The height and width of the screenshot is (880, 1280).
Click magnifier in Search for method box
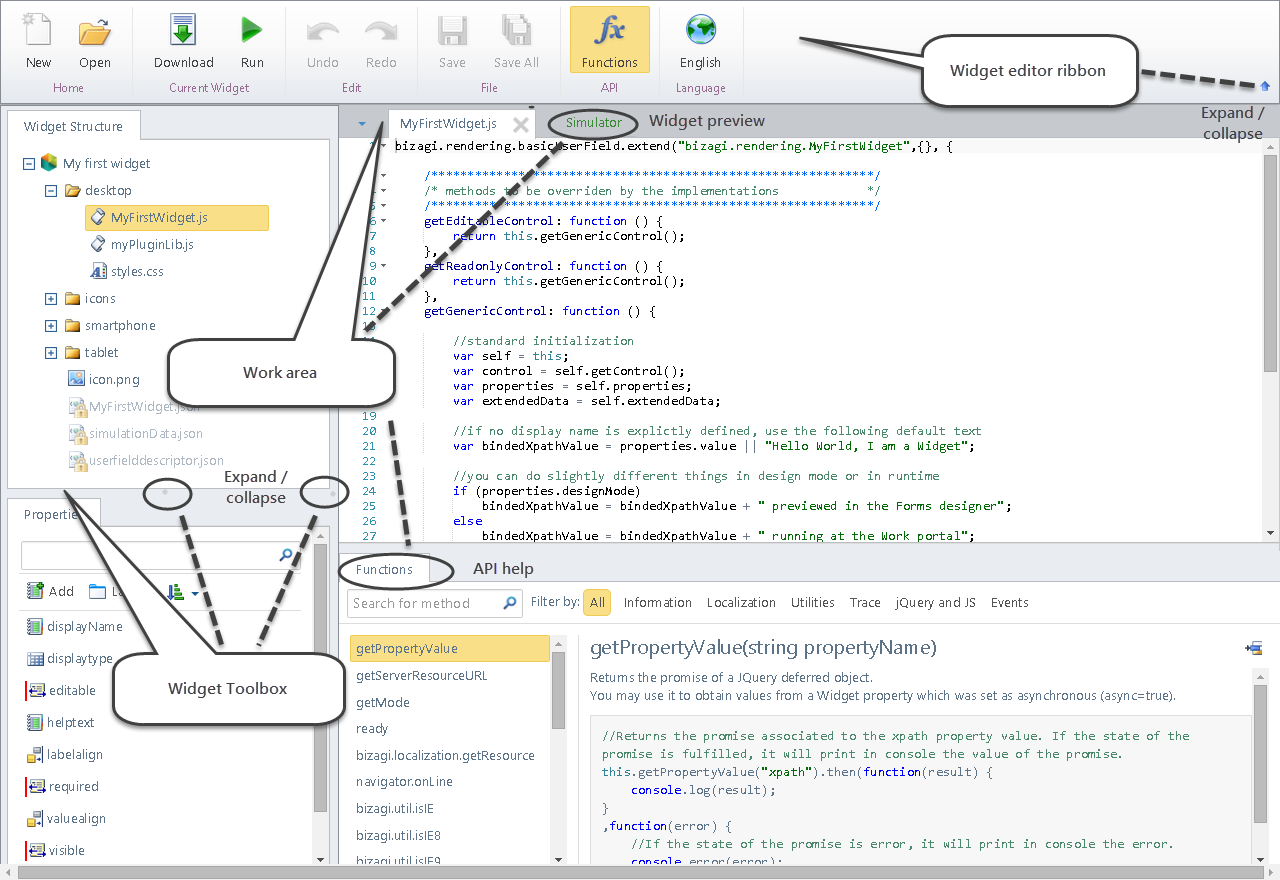(510, 603)
